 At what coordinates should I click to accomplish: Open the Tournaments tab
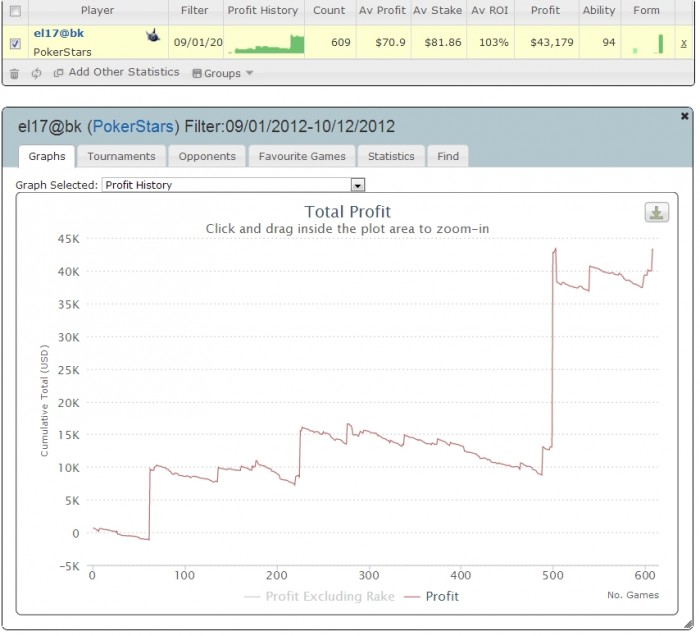pyautogui.click(x=121, y=157)
